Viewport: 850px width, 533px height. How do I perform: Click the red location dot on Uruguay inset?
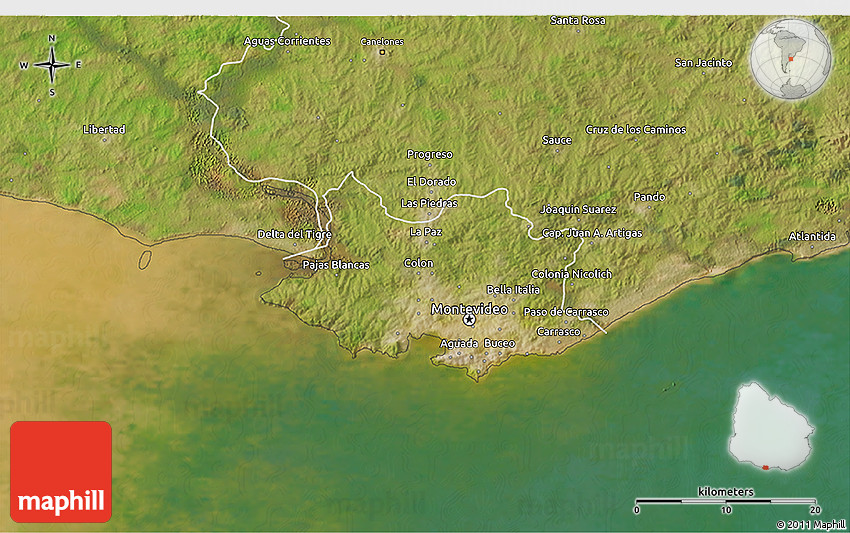pos(767,466)
